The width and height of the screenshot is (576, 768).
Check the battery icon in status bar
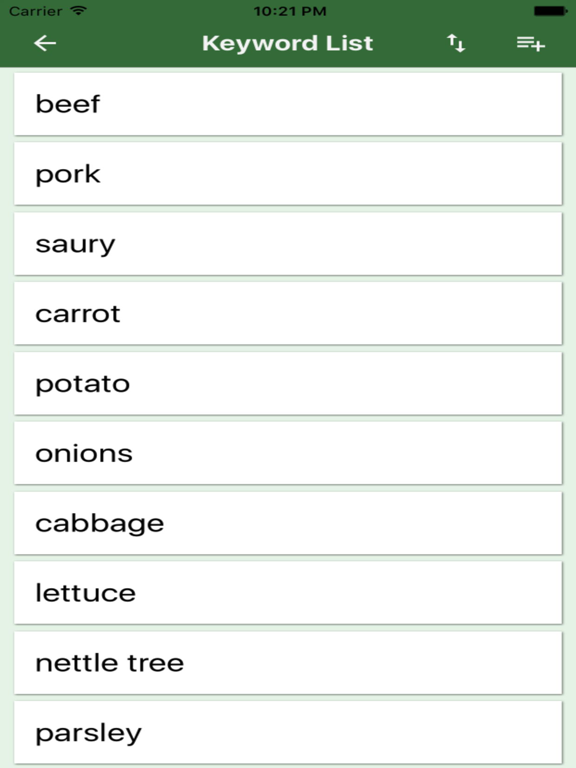pos(551,11)
